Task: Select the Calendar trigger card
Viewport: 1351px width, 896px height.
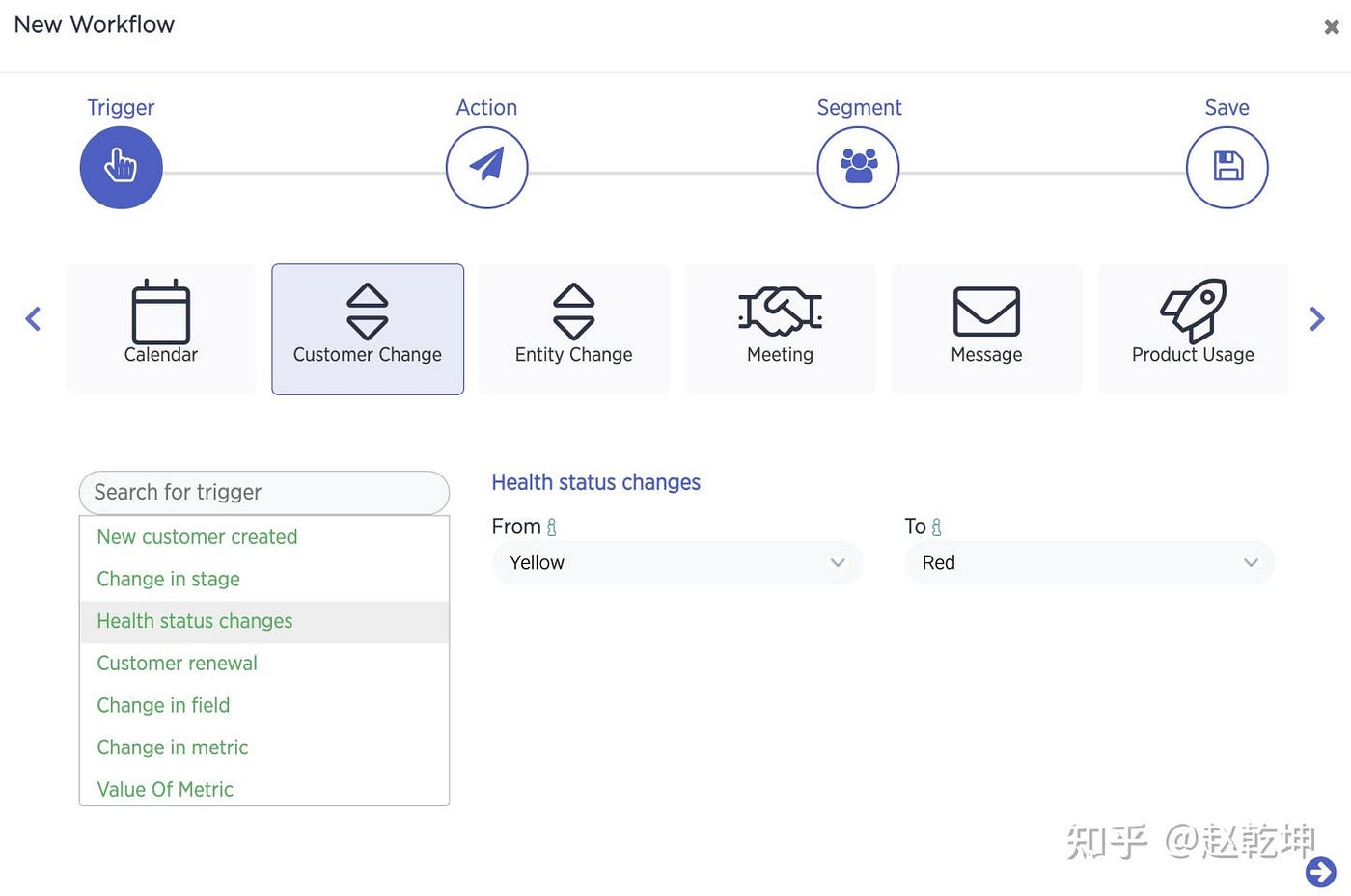Action: (161, 329)
